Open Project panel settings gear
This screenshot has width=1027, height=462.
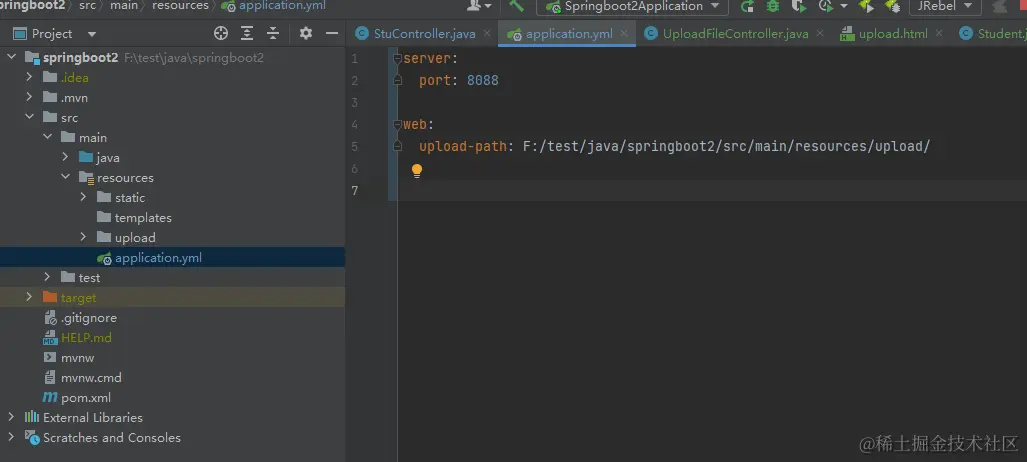click(x=306, y=33)
